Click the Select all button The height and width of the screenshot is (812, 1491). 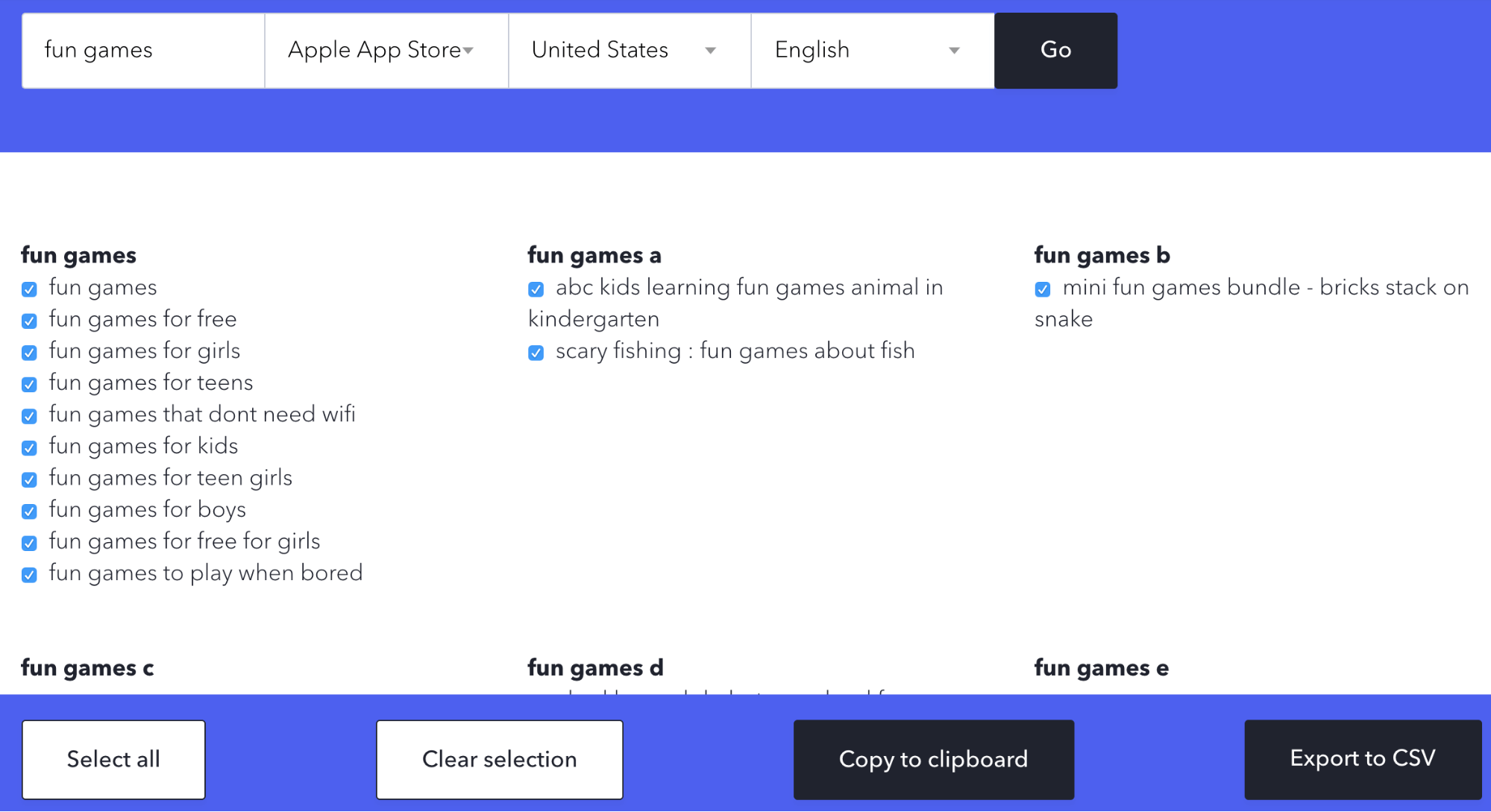tap(113, 759)
